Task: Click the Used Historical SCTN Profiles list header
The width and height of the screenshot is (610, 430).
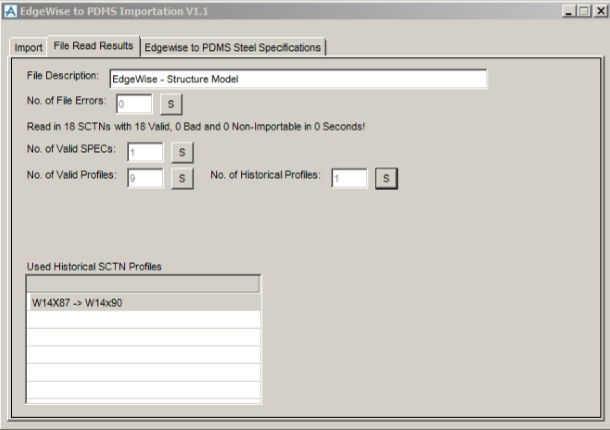Action: tap(143, 284)
